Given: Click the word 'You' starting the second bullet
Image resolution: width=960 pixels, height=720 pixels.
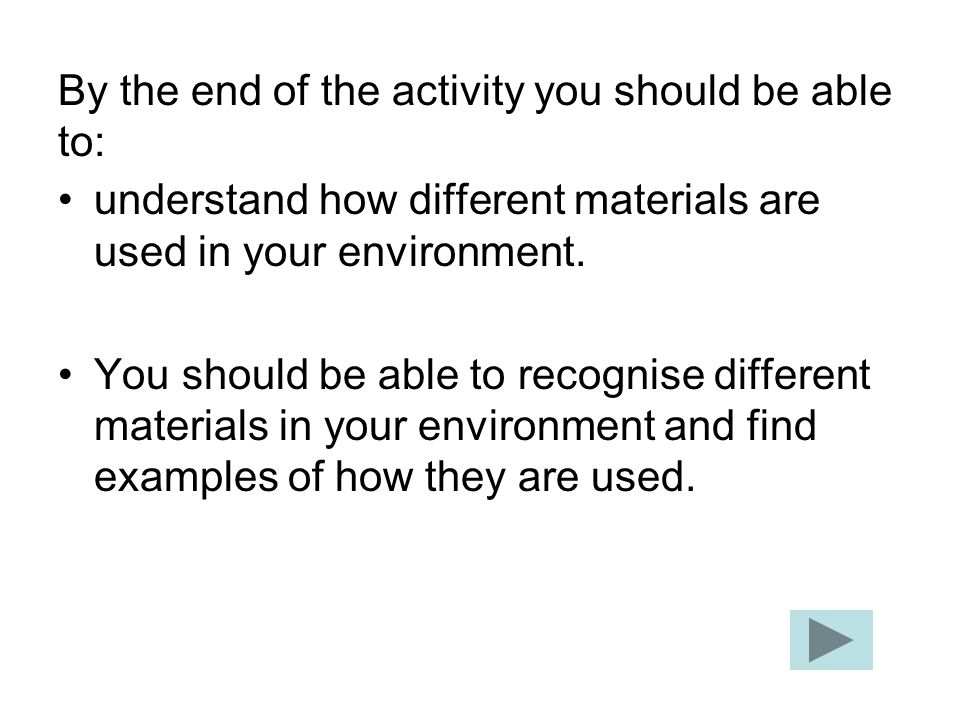Looking at the screenshot, I should pos(131,374).
